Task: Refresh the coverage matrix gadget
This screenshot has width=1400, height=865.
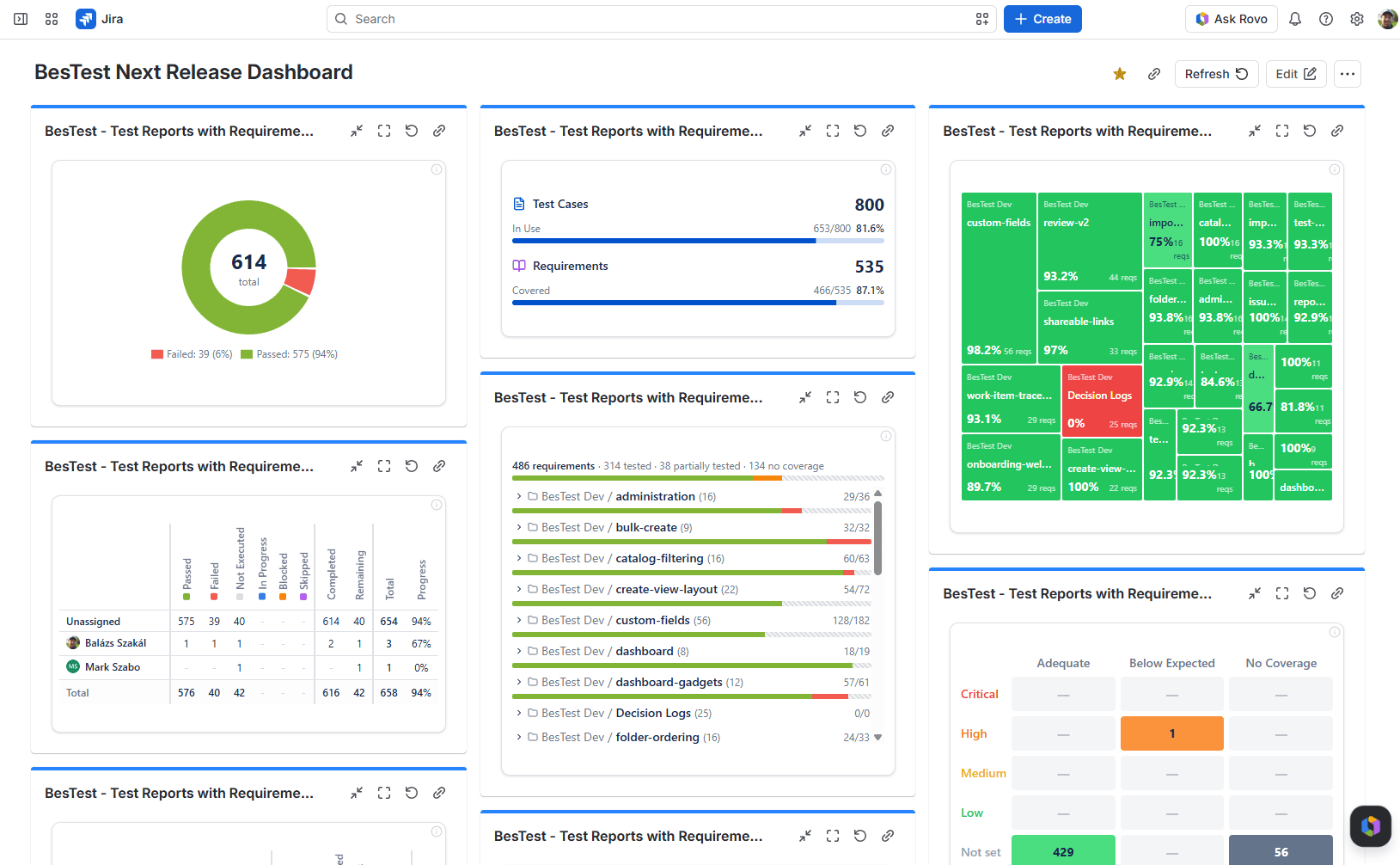Action: pyautogui.click(x=1310, y=593)
